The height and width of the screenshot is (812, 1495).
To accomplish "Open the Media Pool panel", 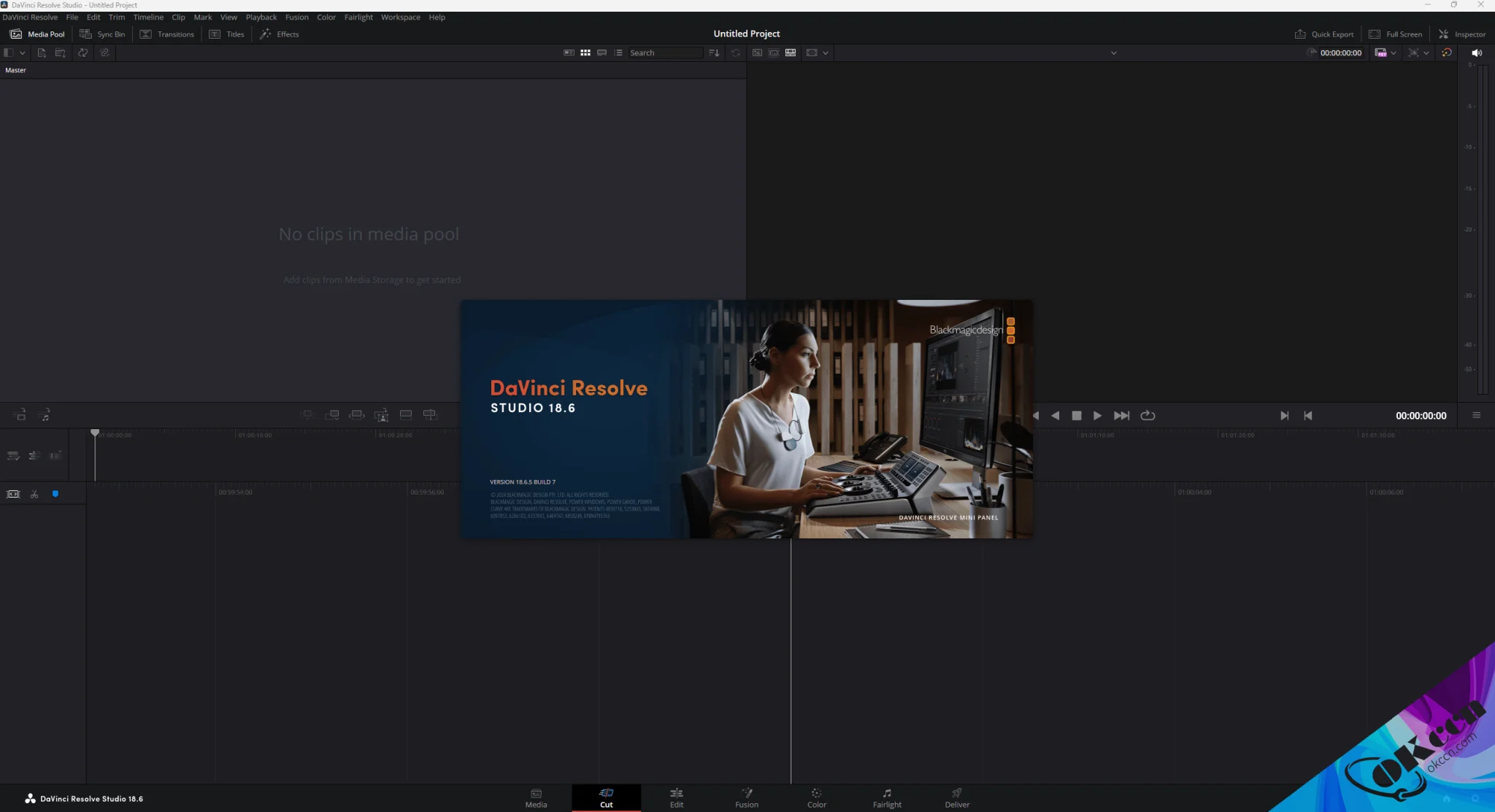I will (x=37, y=34).
